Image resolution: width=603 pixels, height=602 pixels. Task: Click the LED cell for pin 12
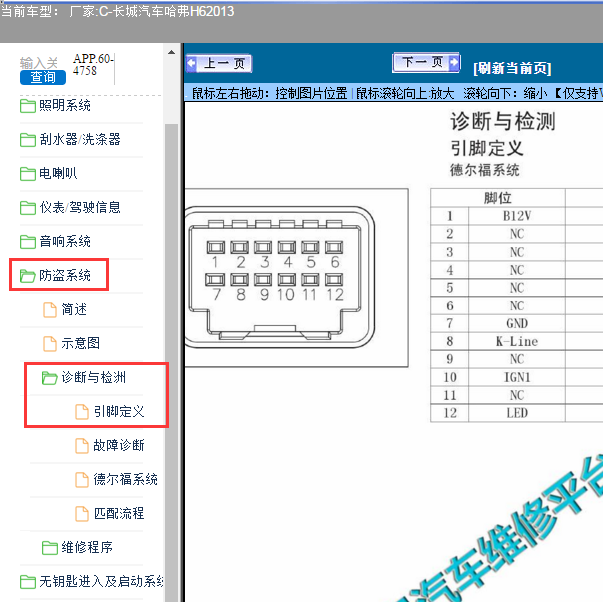click(x=517, y=413)
